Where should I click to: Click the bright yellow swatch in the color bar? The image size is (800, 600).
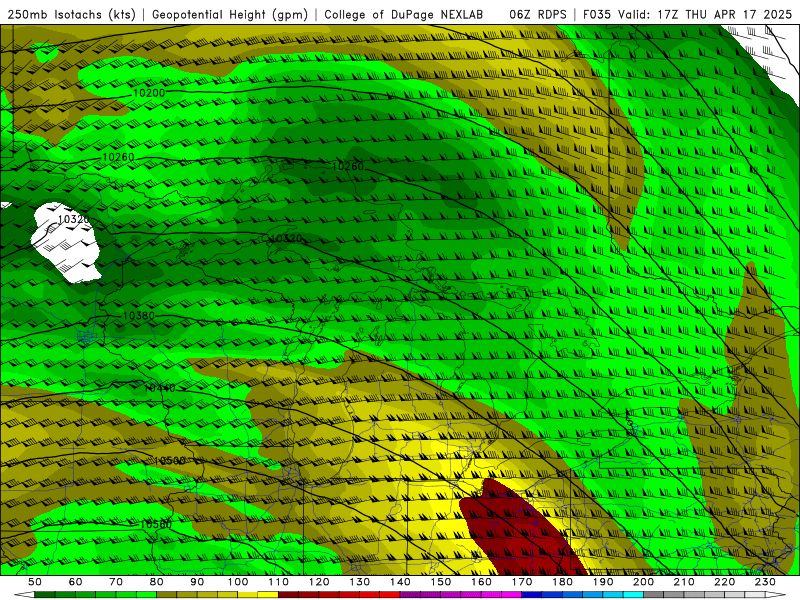[268, 595]
